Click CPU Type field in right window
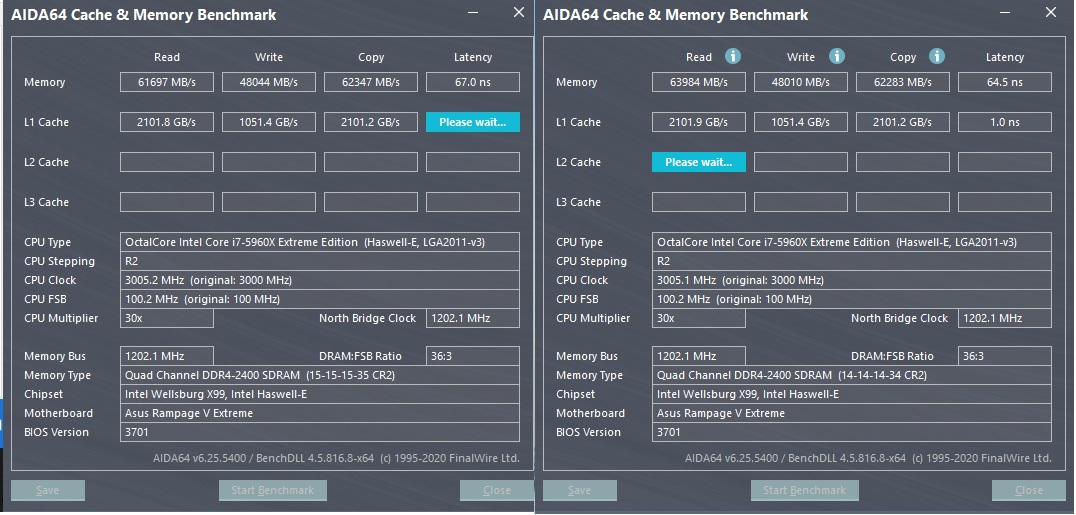The width and height of the screenshot is (1076, 515). (x=852, y=242)
